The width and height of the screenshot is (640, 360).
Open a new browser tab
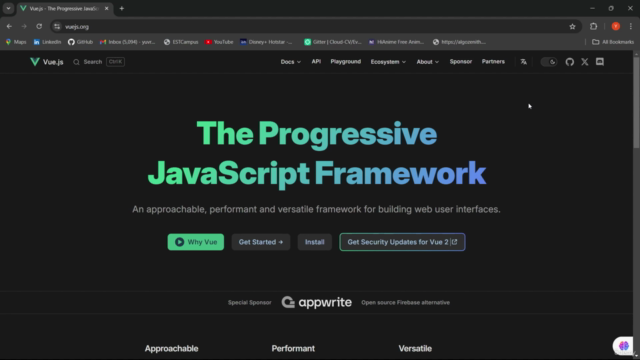(122, 8)
